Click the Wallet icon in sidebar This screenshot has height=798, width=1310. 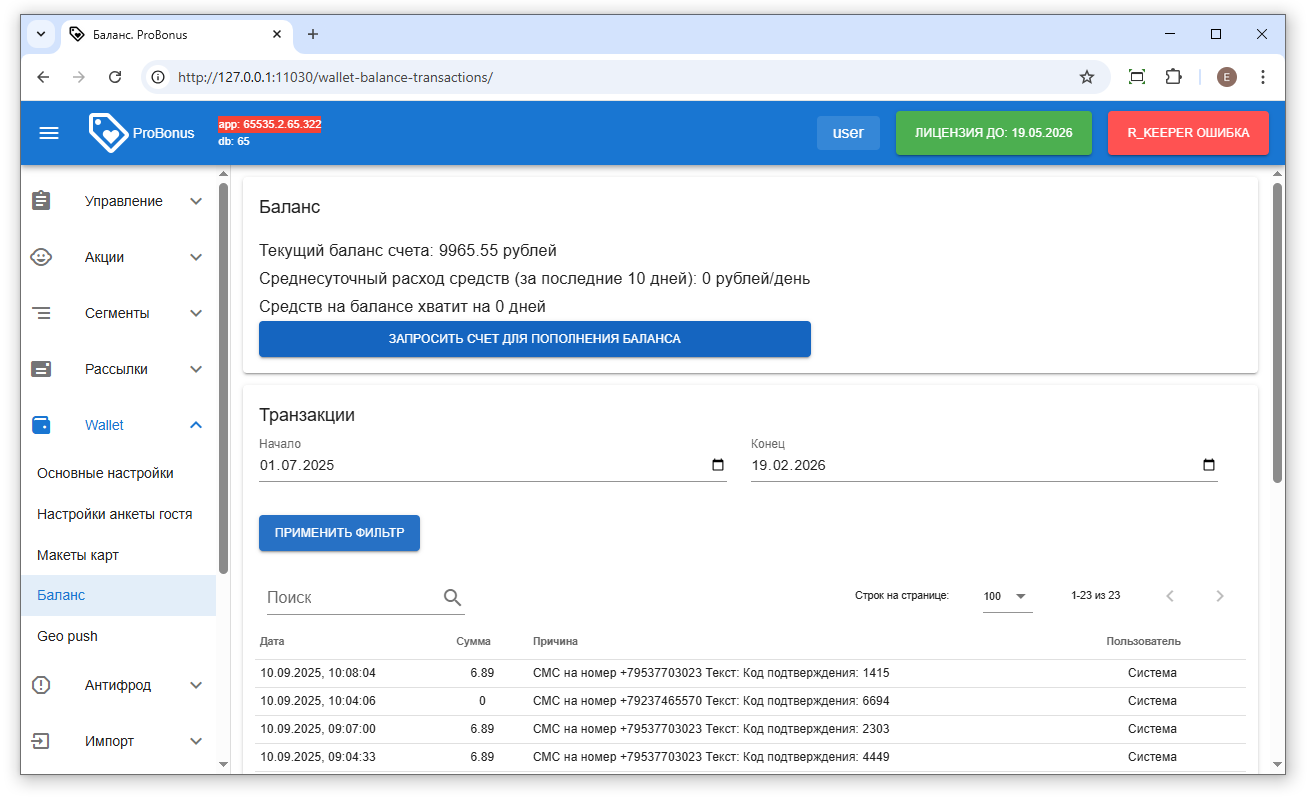point(41,425)
